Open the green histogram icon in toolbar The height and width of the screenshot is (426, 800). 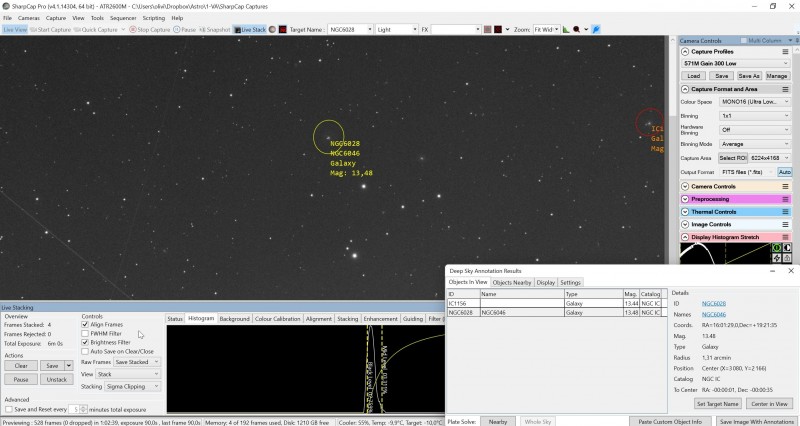pos(566,30)
